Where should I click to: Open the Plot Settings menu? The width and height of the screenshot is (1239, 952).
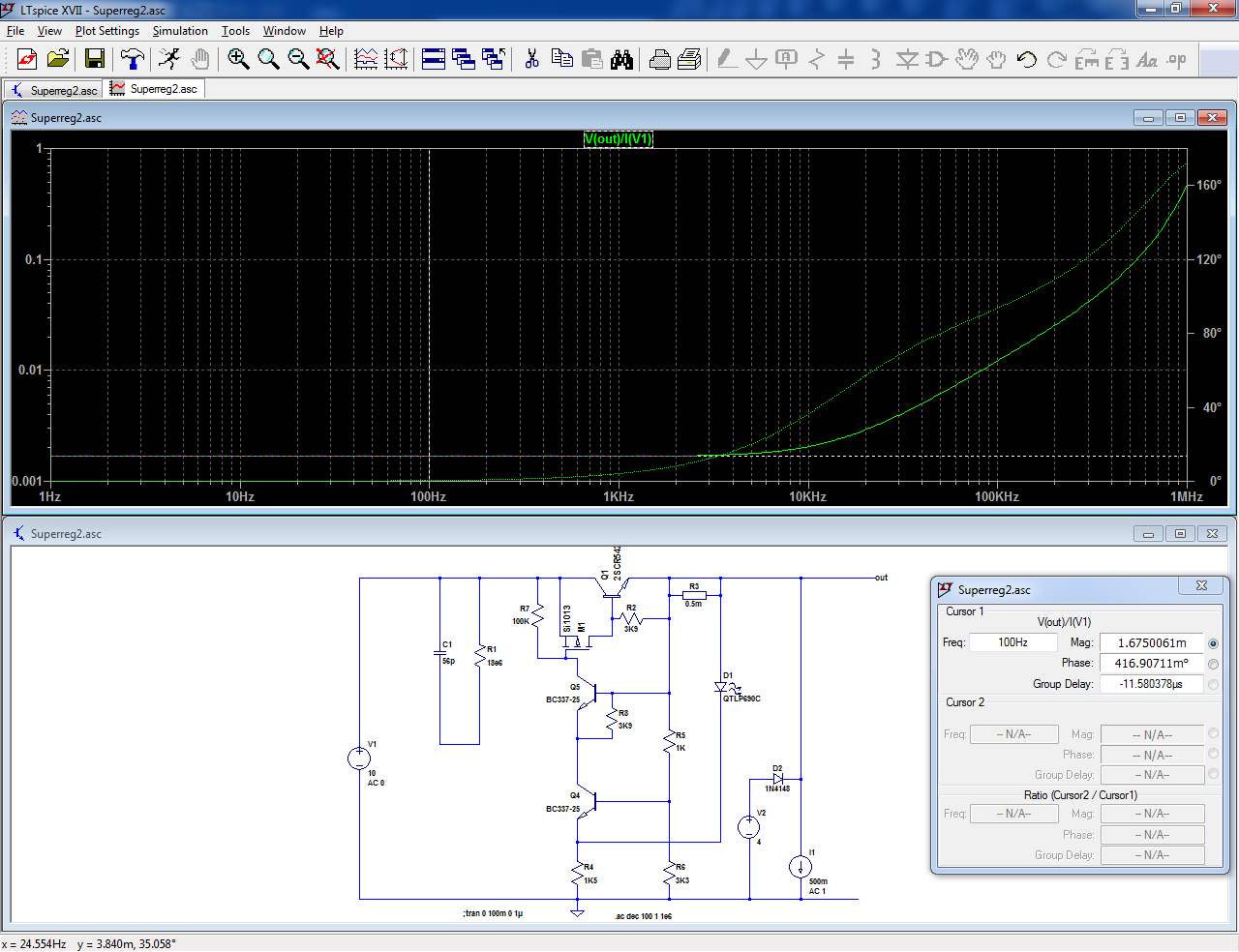tap(107, 31)
